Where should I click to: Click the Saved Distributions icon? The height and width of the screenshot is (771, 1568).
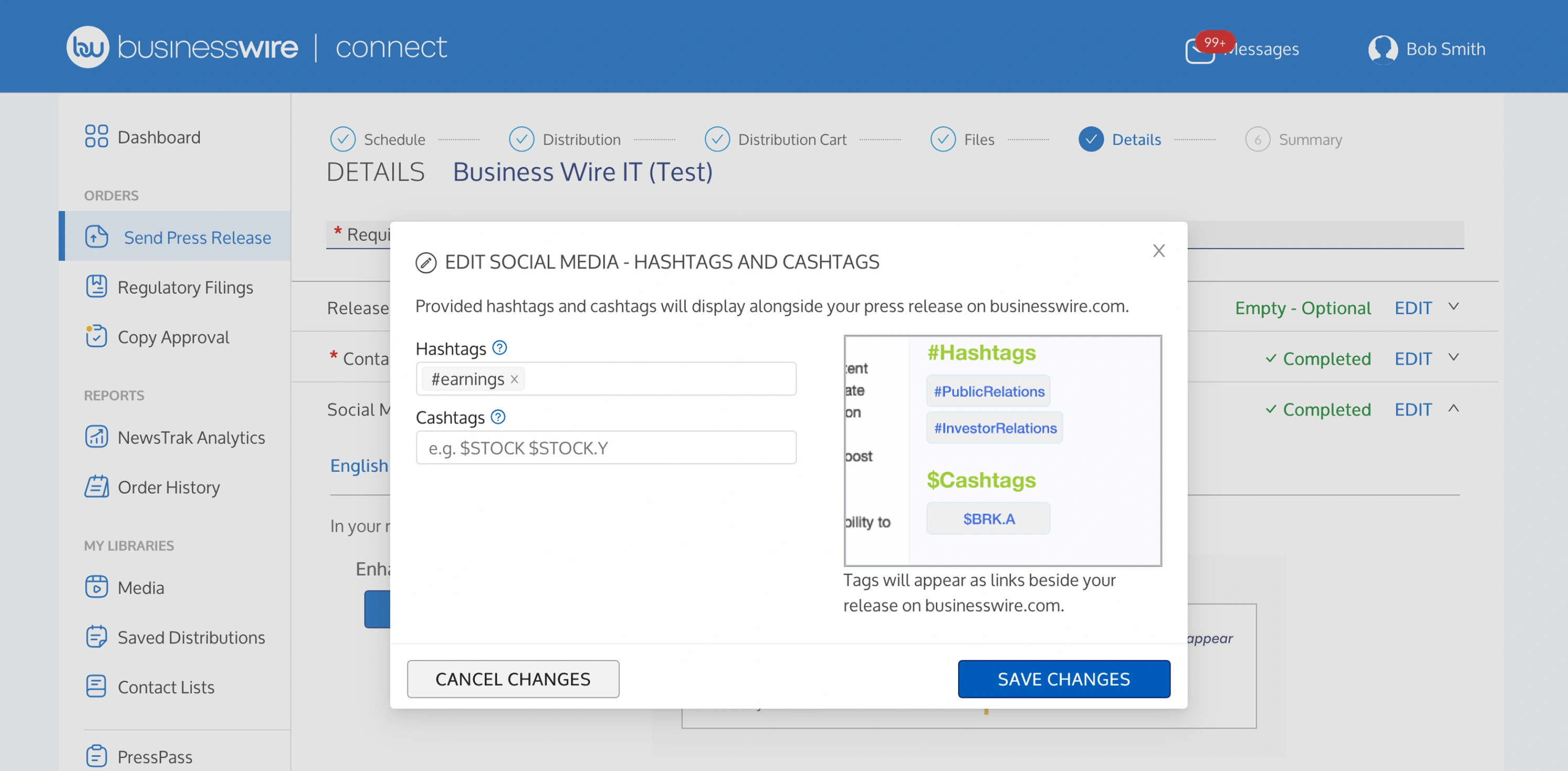pos(96,637)
